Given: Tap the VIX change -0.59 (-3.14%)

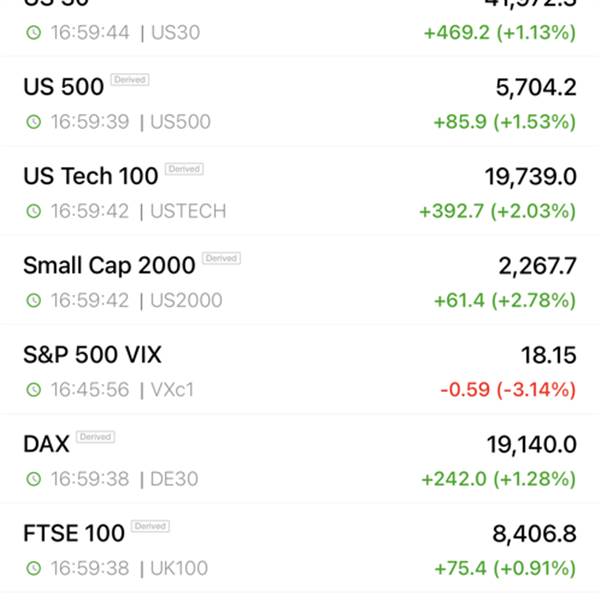Looking at the screenshot, I should coord(508,390).
